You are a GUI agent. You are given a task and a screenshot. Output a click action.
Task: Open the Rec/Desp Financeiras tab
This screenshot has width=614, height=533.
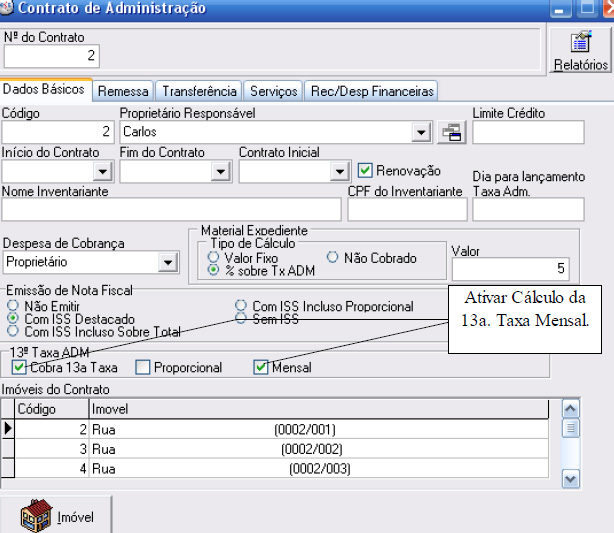pos(371,91)
